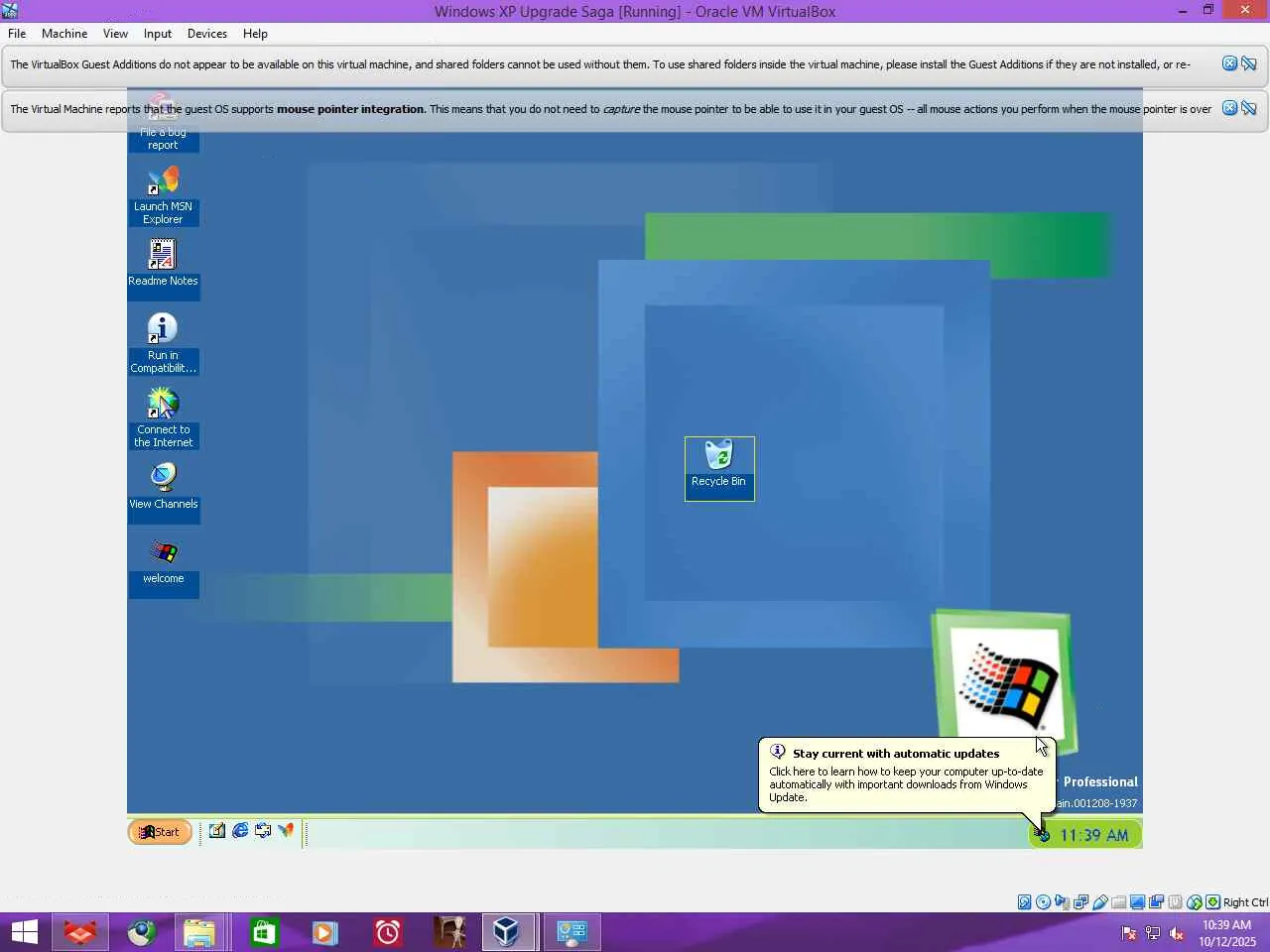Open the media player on host taskbar

click(x=324, y=932)
